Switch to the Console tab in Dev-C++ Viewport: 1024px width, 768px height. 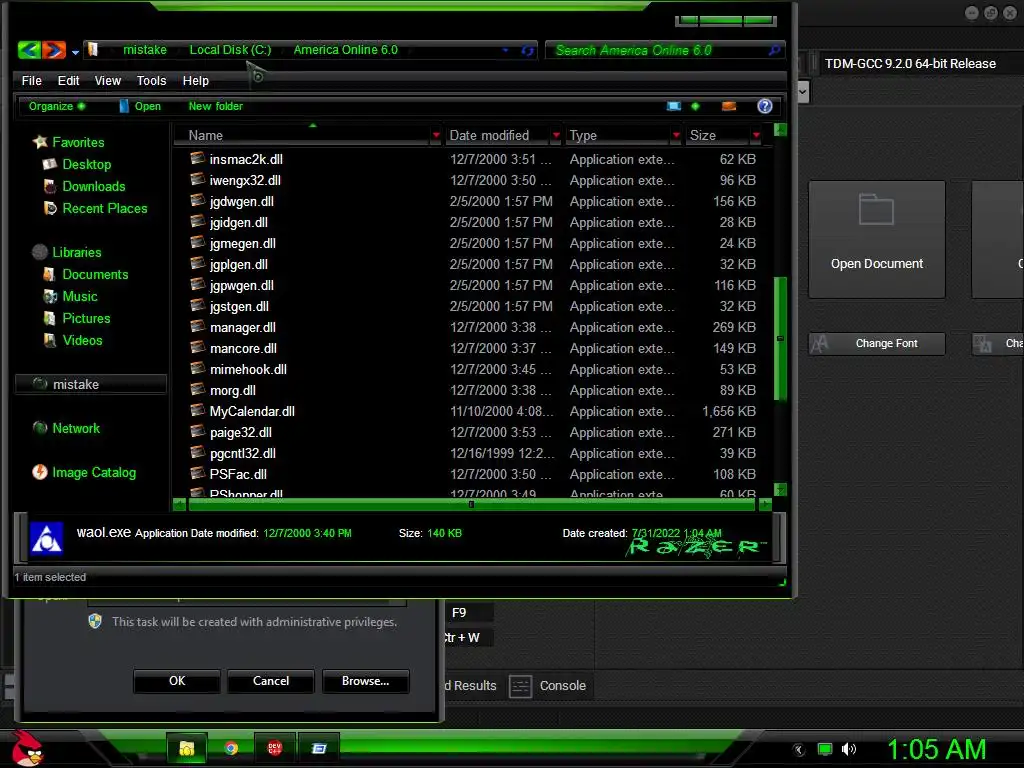click(x=547, y=686)
